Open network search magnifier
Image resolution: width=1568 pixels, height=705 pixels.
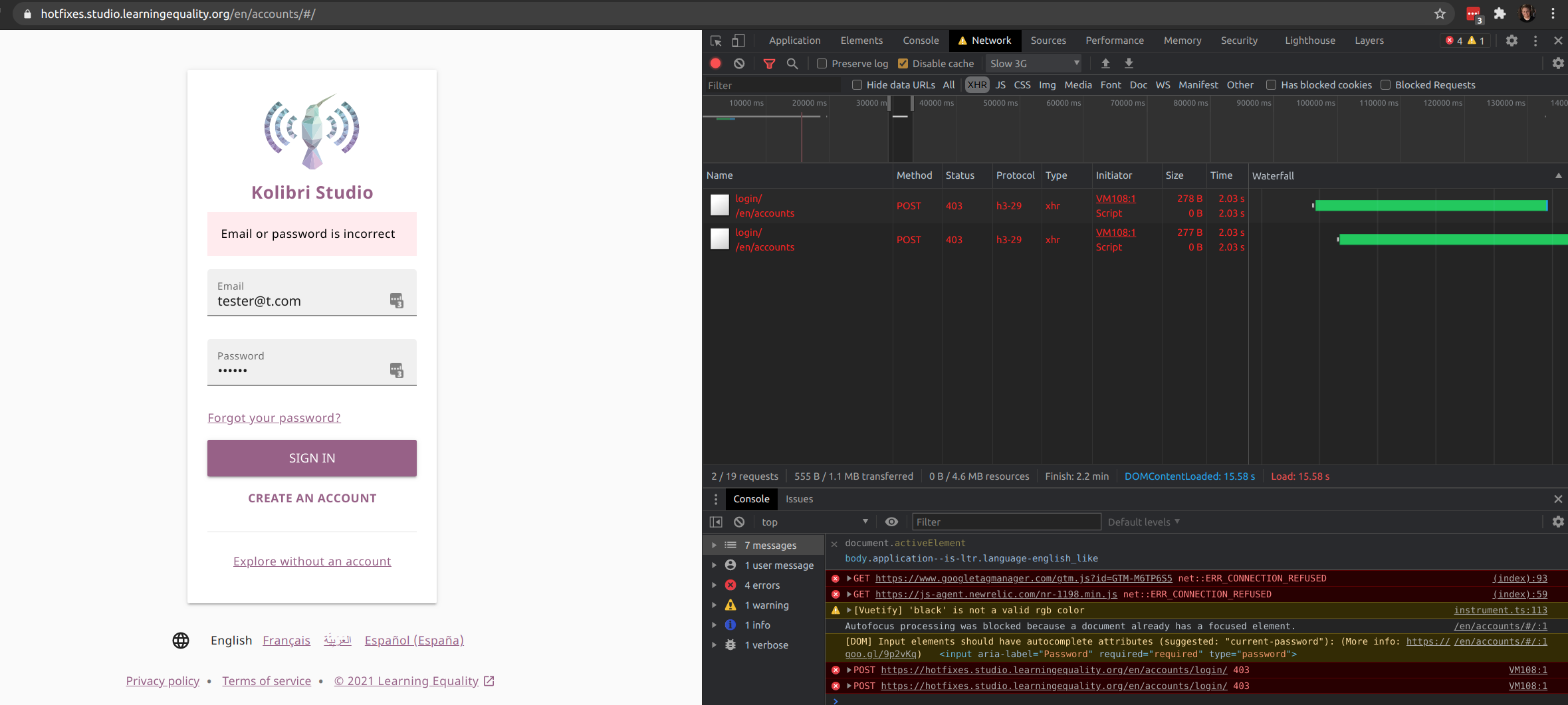(792, 64)
